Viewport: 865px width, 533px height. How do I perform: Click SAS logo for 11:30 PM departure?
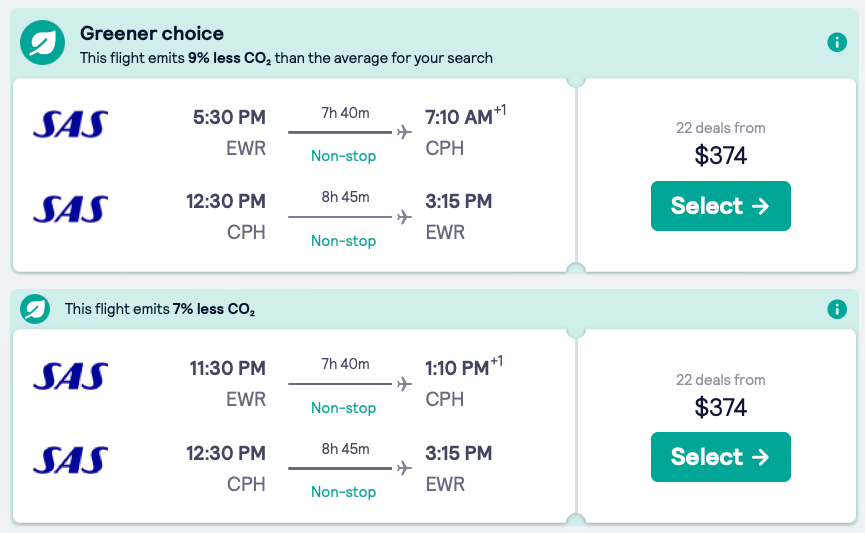[70, 375]
